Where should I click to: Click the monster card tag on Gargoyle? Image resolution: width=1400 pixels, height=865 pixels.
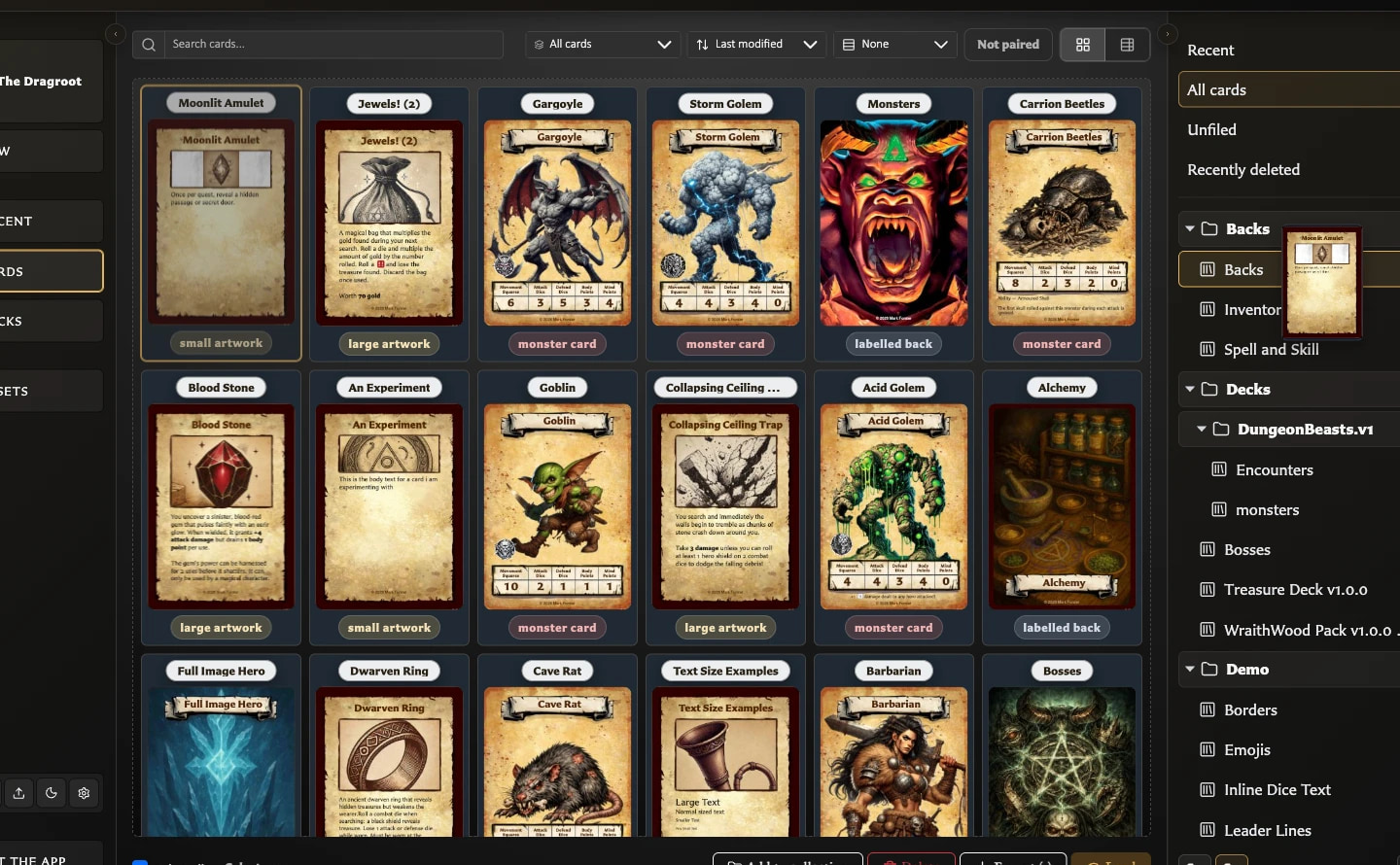557,344
